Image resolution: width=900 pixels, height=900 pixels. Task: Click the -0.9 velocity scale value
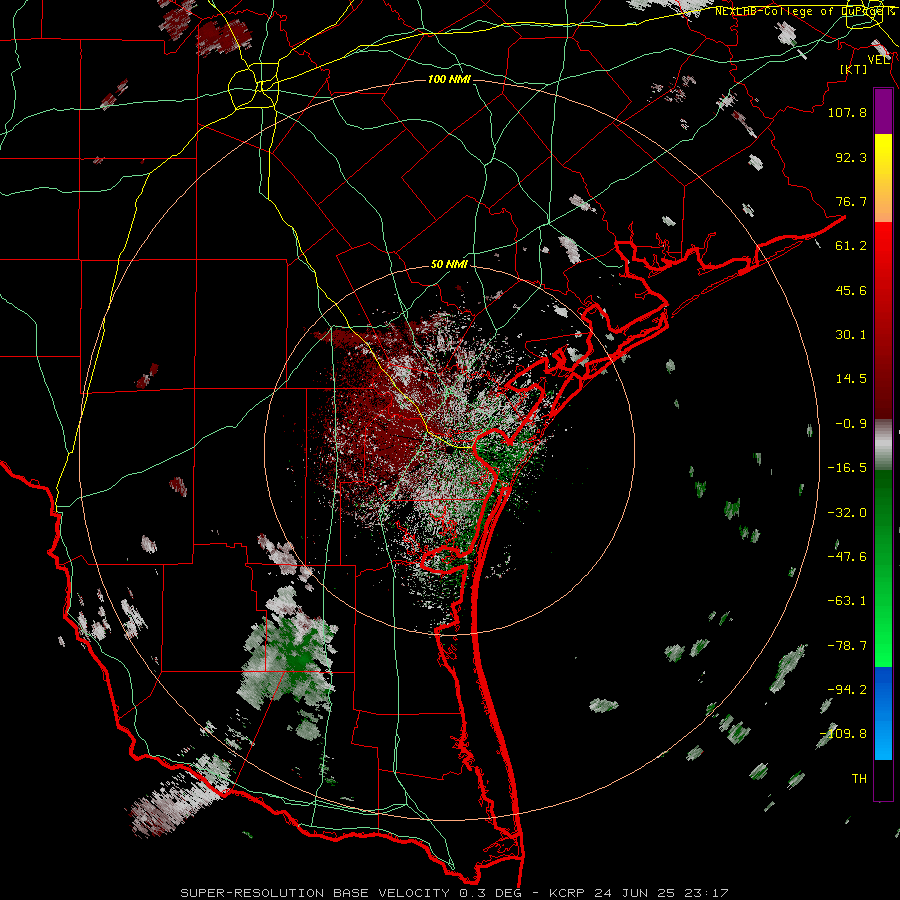click(851, 424)
